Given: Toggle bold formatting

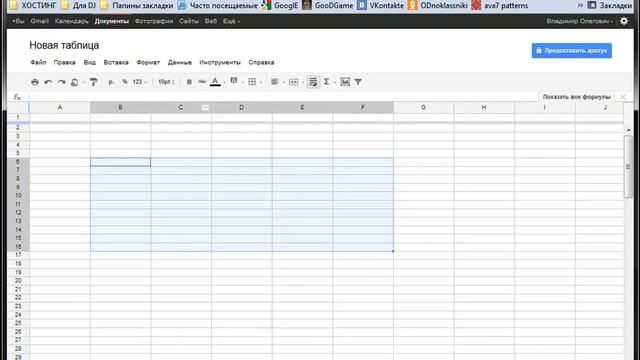Looking at the screenshot, I should pos(189,82).
